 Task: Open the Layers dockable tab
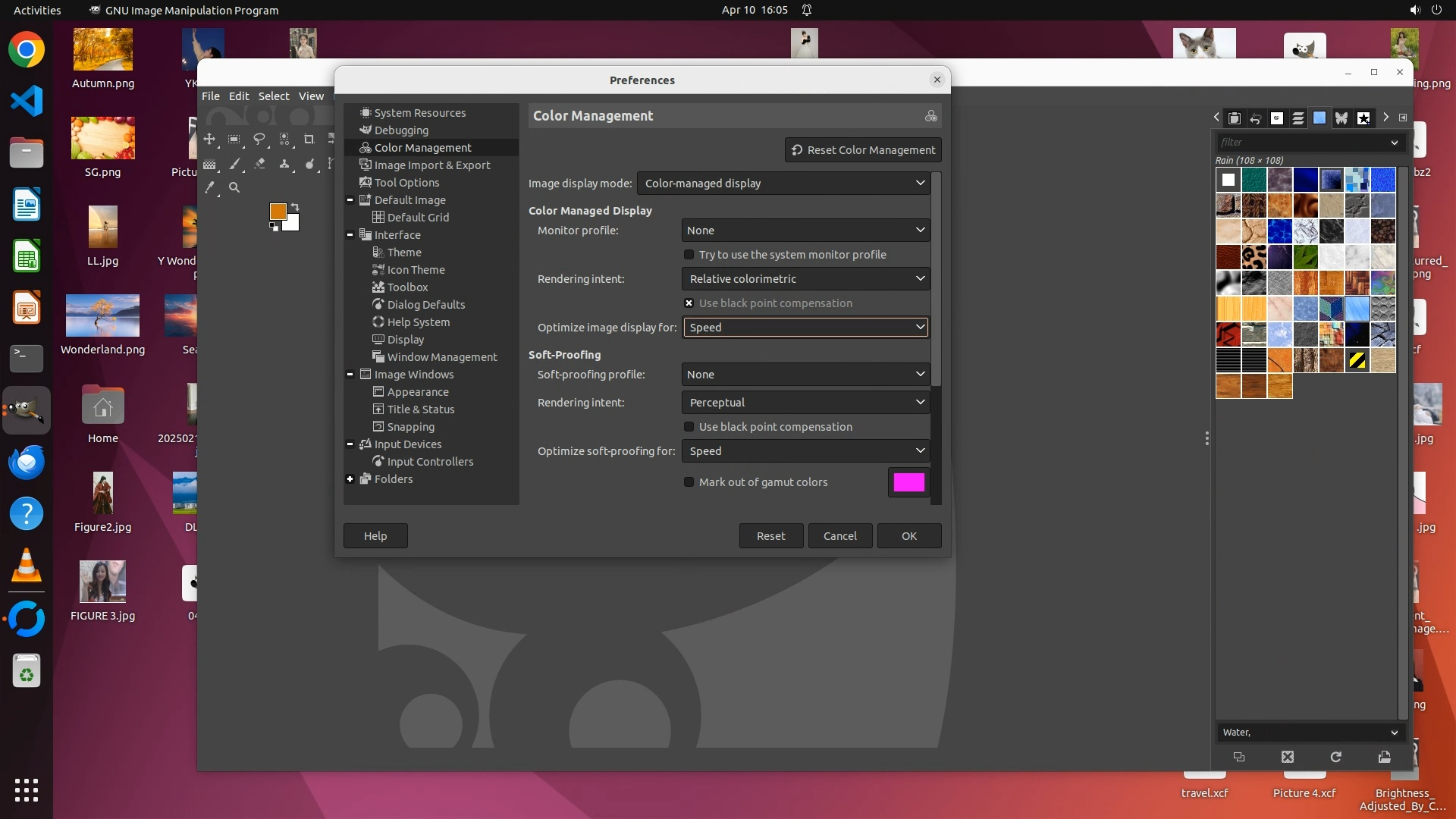click(1298, 118)
